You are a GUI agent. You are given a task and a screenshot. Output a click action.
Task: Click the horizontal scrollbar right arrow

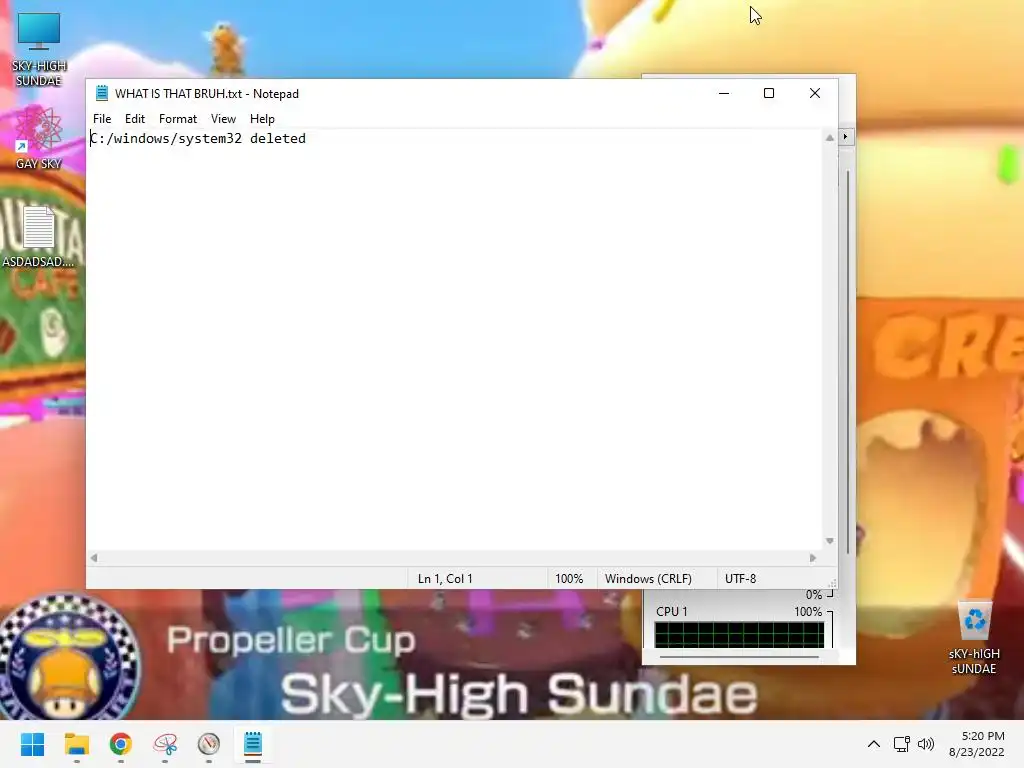812,558
